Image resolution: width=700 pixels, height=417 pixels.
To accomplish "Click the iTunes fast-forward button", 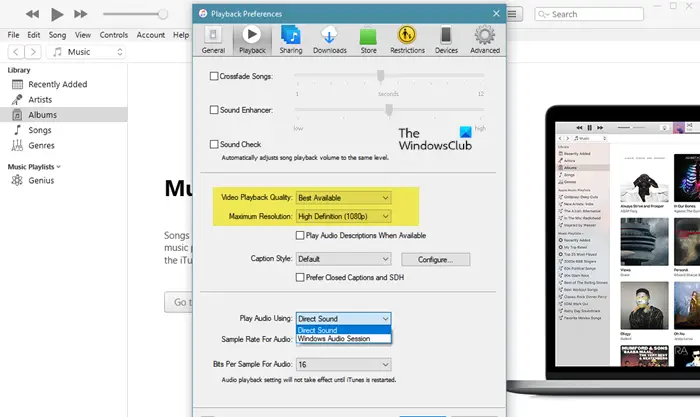I will pyautogui.click(x=81, y=14).
